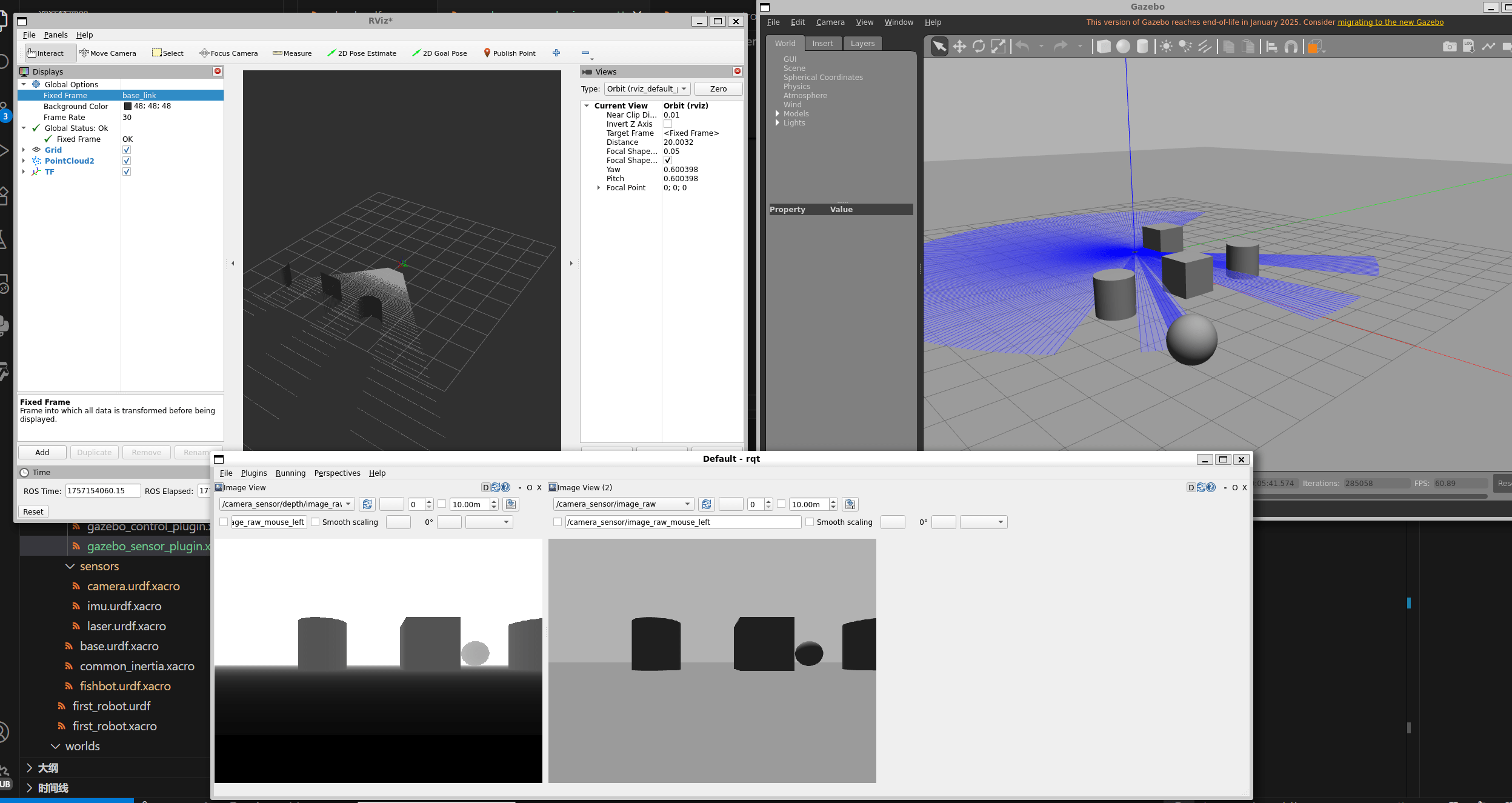Add a point light in Gazebo

click(1166, 47)
